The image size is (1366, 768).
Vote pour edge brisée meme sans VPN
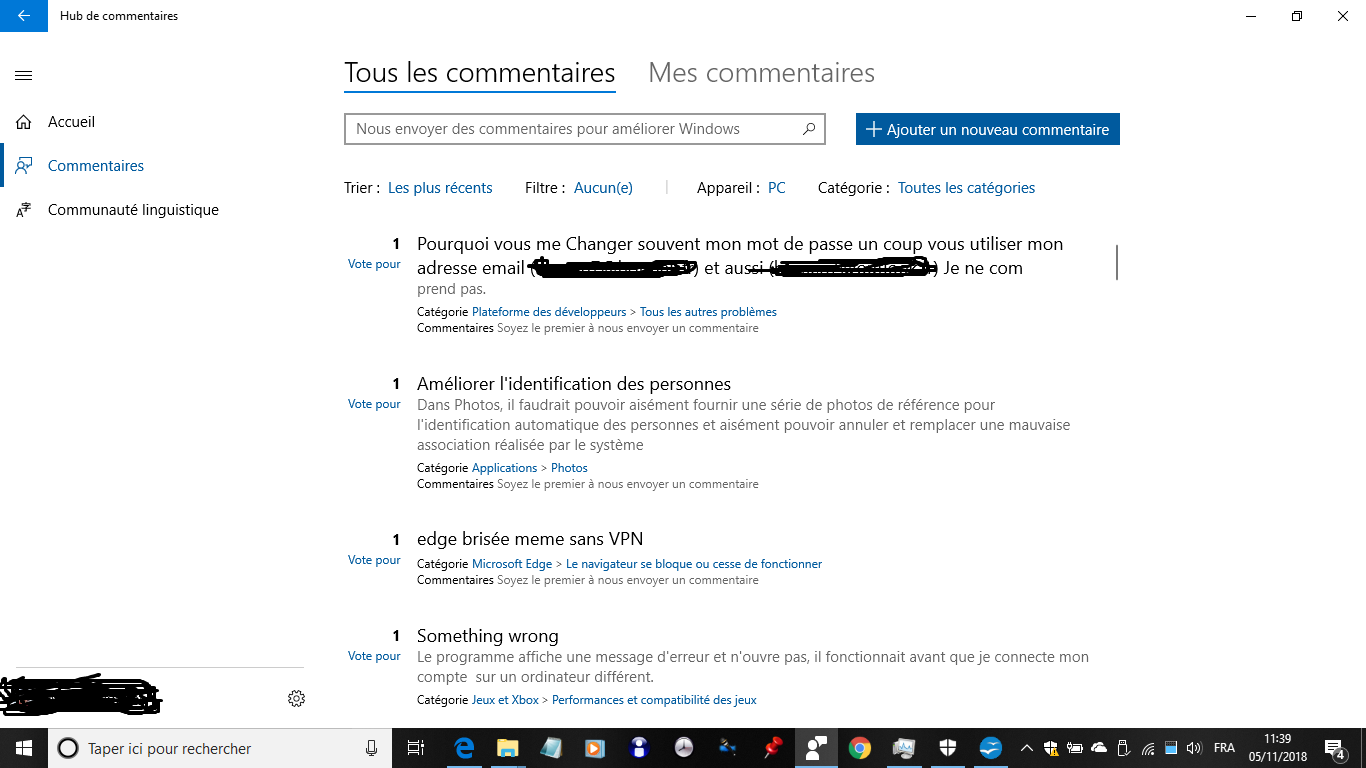[x=374, y=560]
